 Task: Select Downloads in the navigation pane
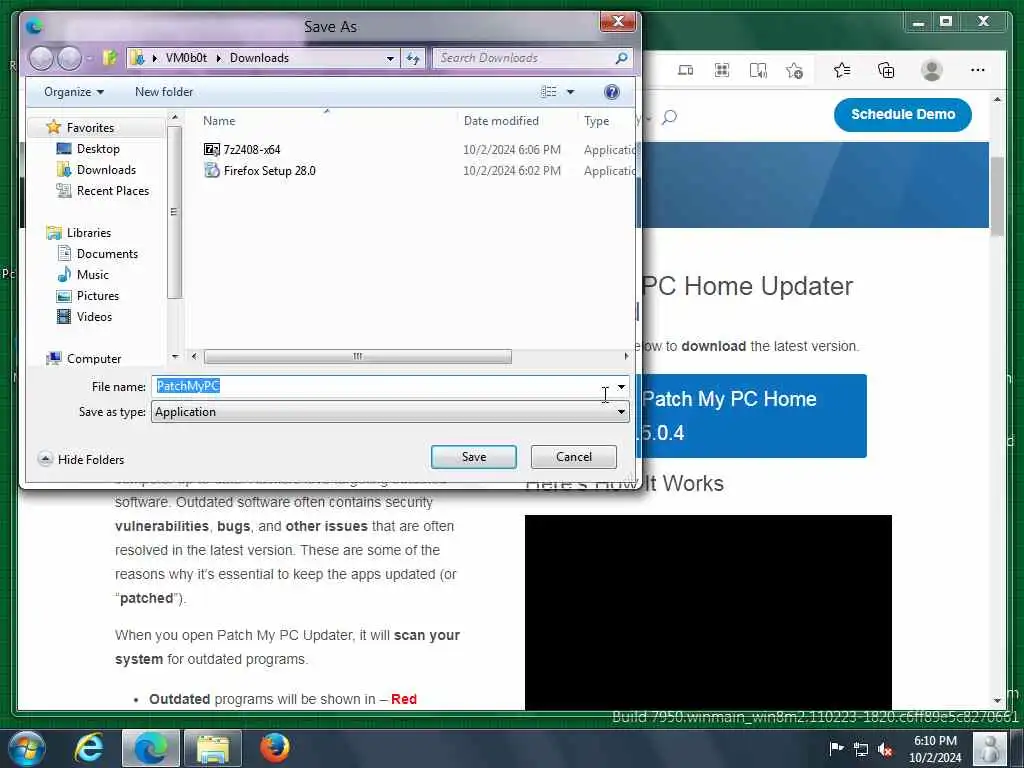pos(106,170)
